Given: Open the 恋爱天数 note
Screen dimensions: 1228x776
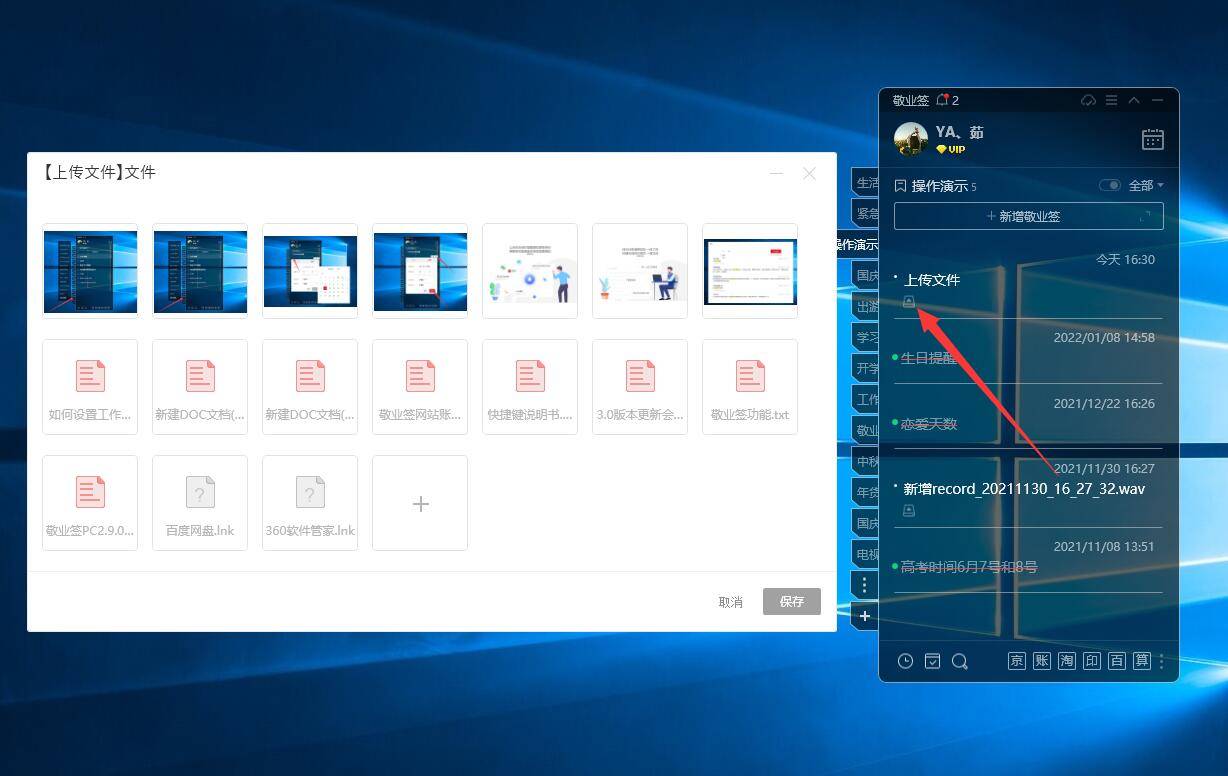Looking at the screenshot, I should (929, 424).
